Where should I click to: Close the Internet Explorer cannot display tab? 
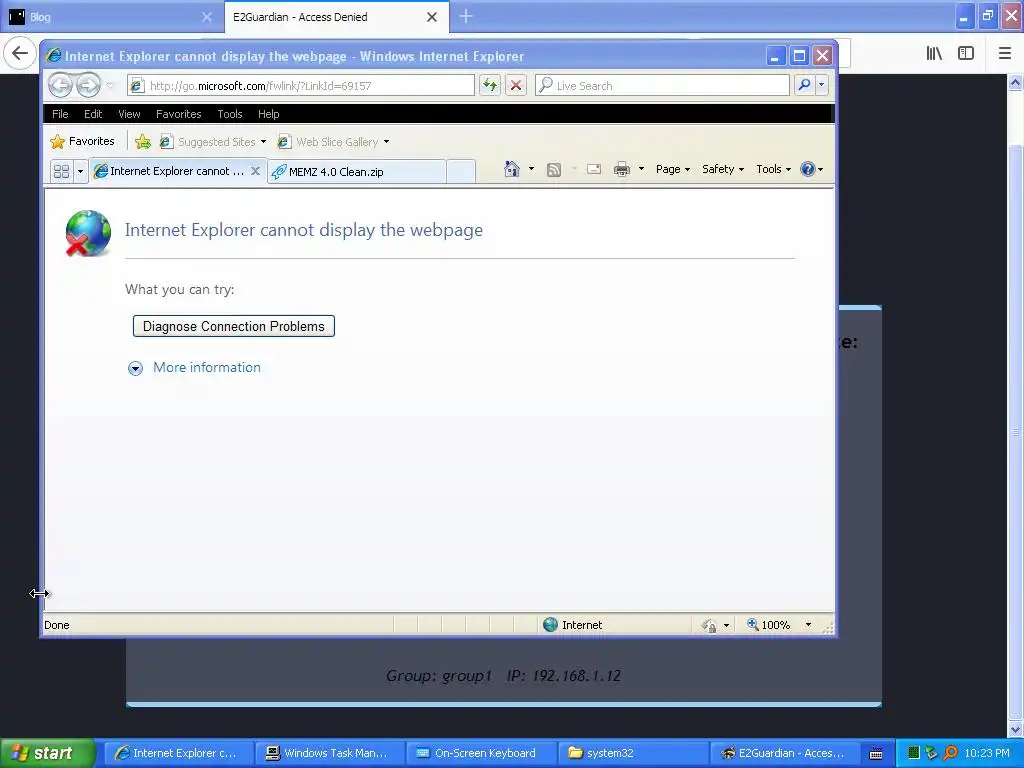[x=255, y=171]
